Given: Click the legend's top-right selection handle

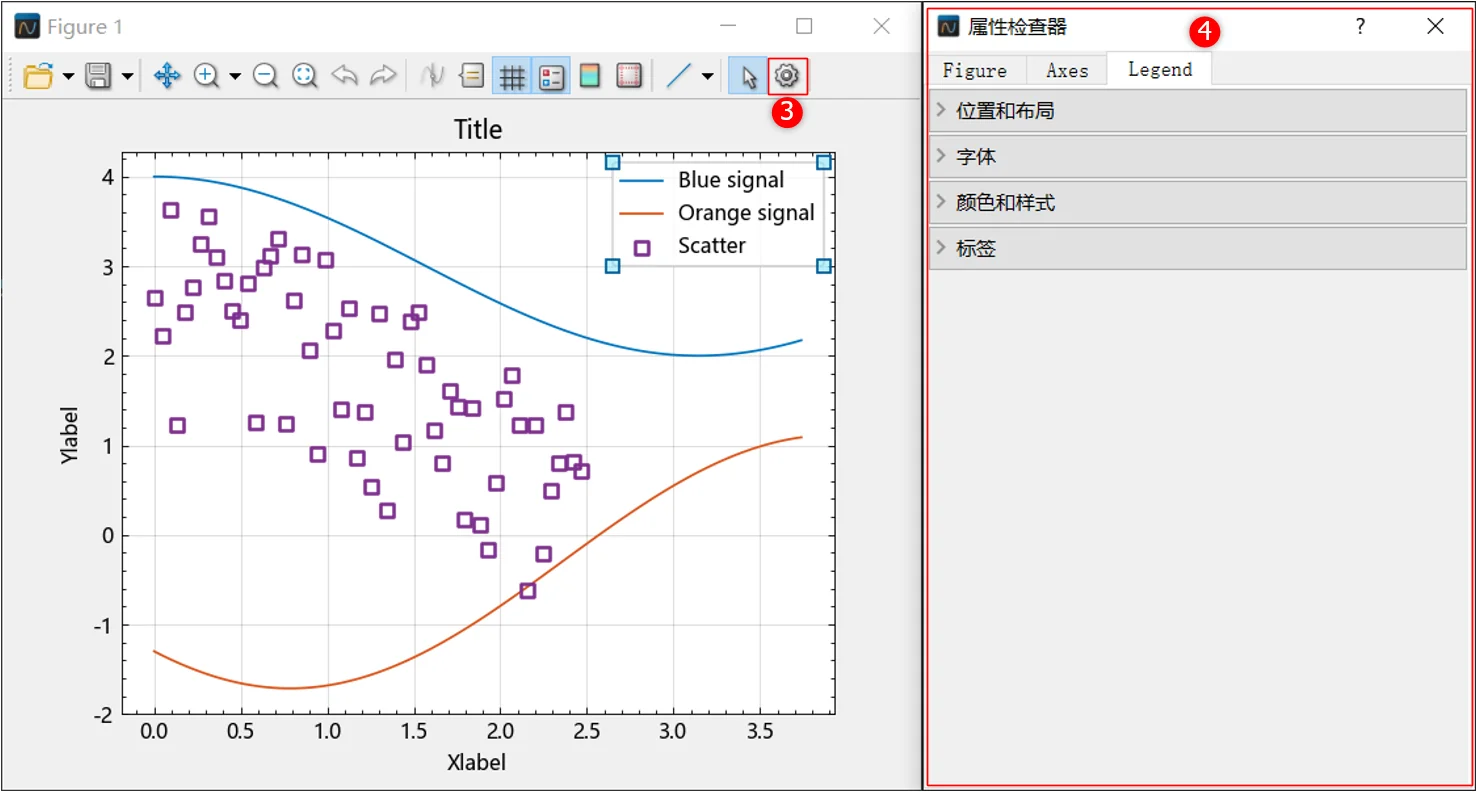Looking at the screenshot, I should click(824, 162).
